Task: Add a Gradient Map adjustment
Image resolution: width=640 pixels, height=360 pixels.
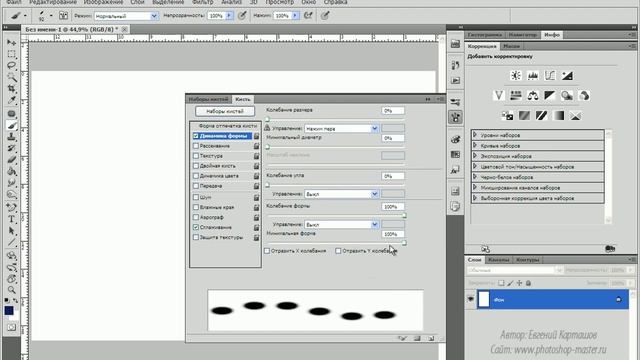Action: (558, 116)
